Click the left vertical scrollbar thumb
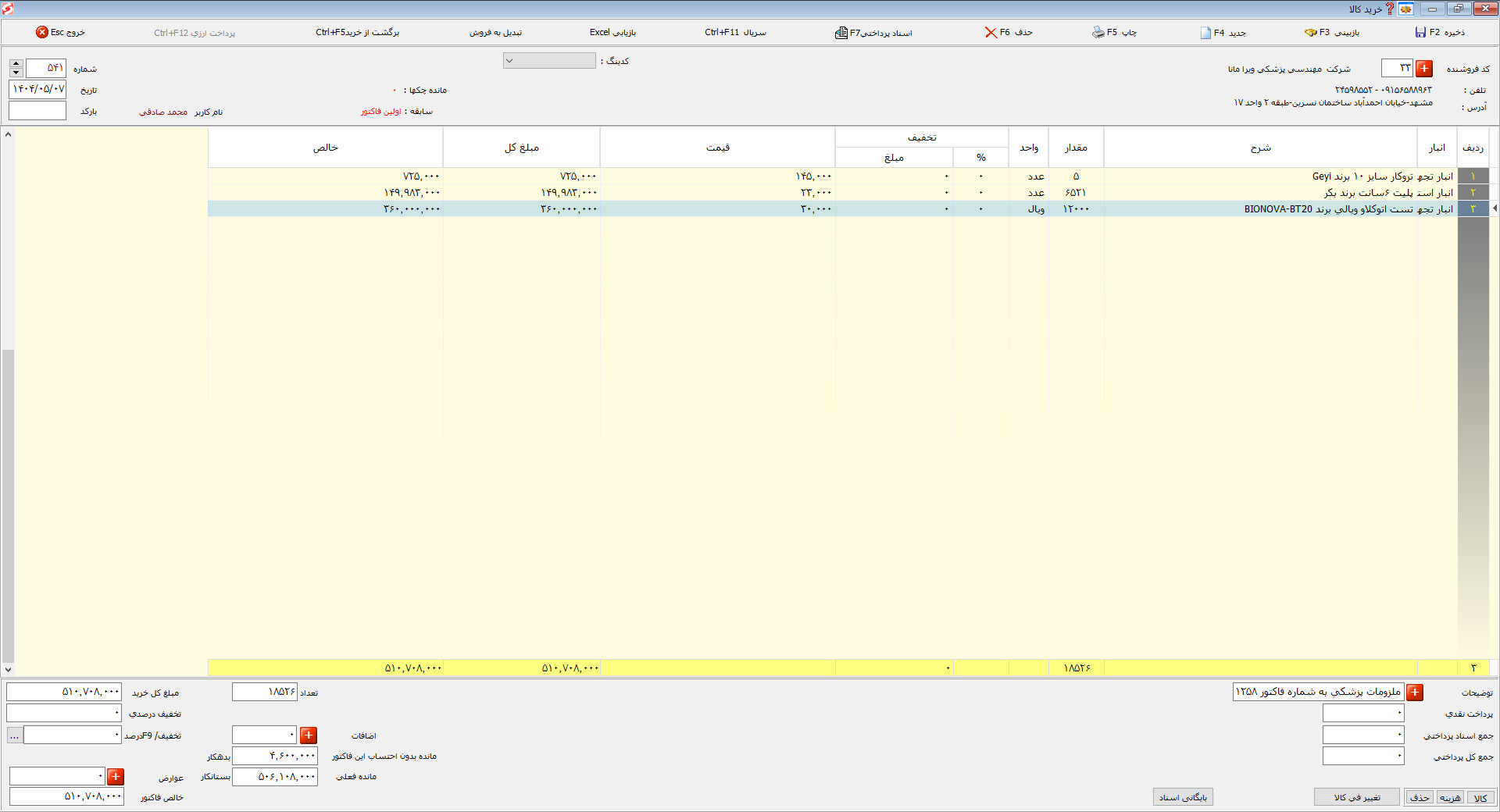This screenshot has height=812, width=1500. tap(8, 505)
